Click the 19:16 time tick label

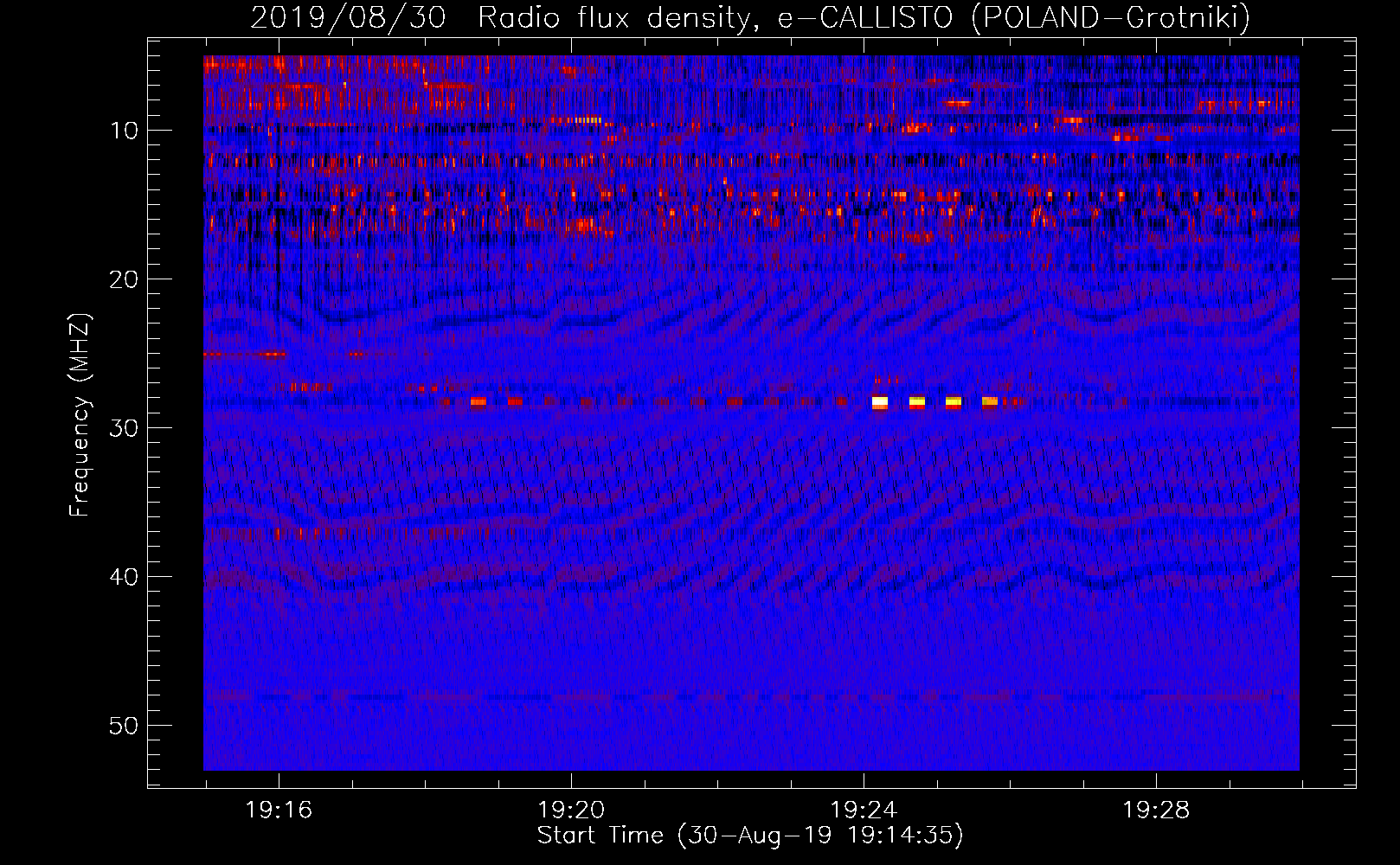[x=279, y=811]
